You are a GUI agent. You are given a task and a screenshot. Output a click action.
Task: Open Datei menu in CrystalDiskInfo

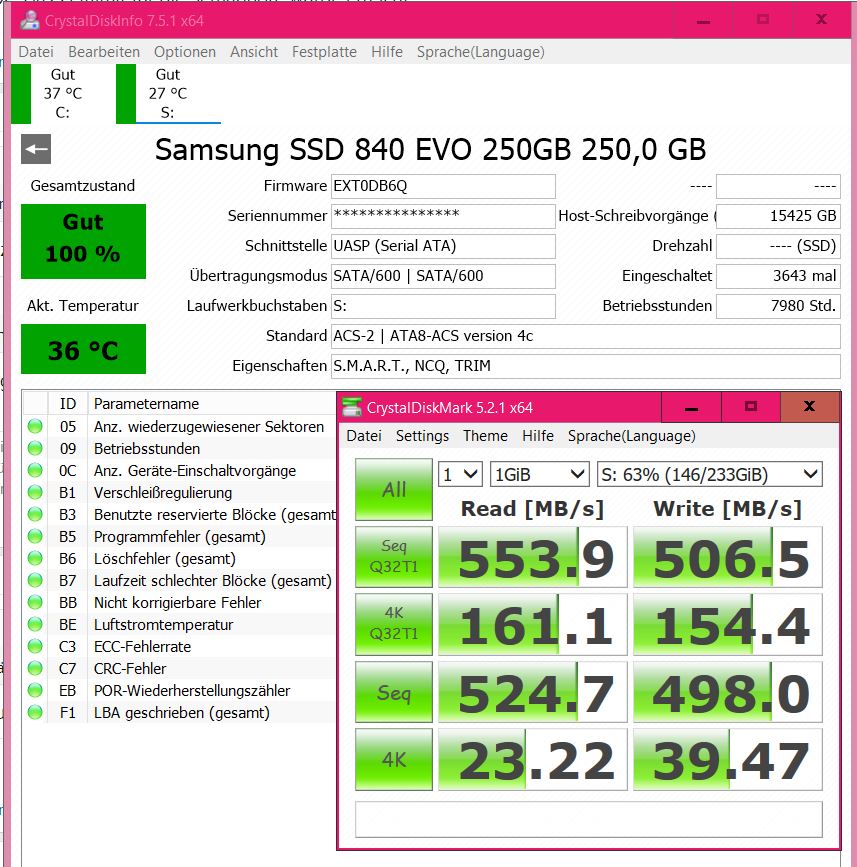36,52
